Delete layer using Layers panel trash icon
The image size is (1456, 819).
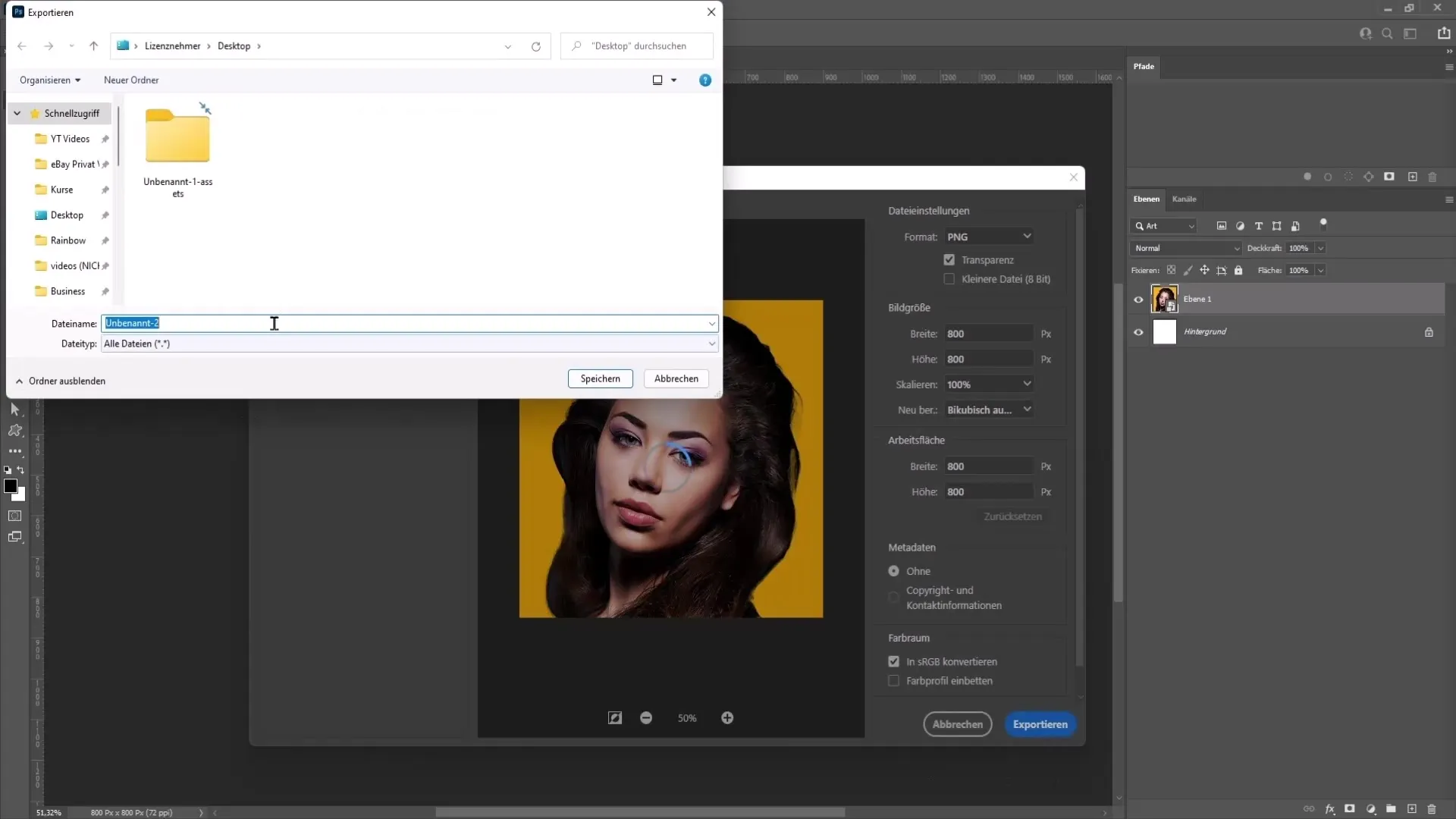tap(1432, 809)
